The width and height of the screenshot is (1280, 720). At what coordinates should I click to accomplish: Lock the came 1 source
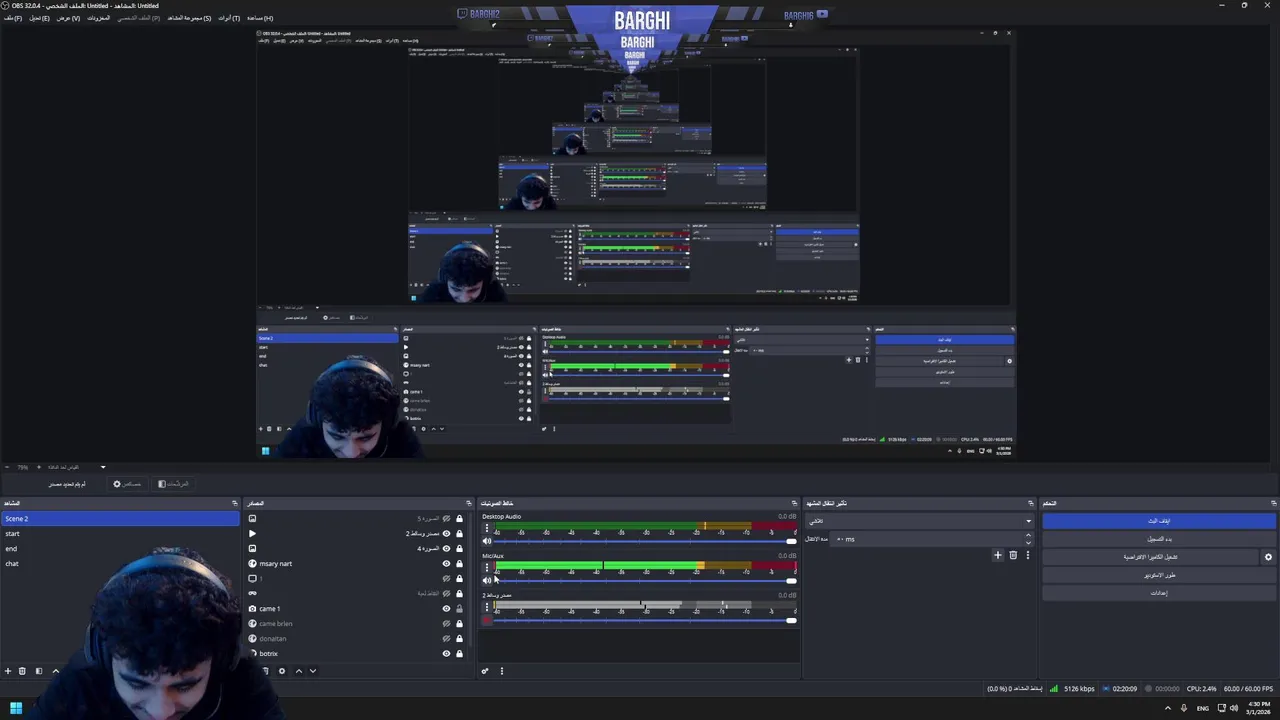point(459,608)
